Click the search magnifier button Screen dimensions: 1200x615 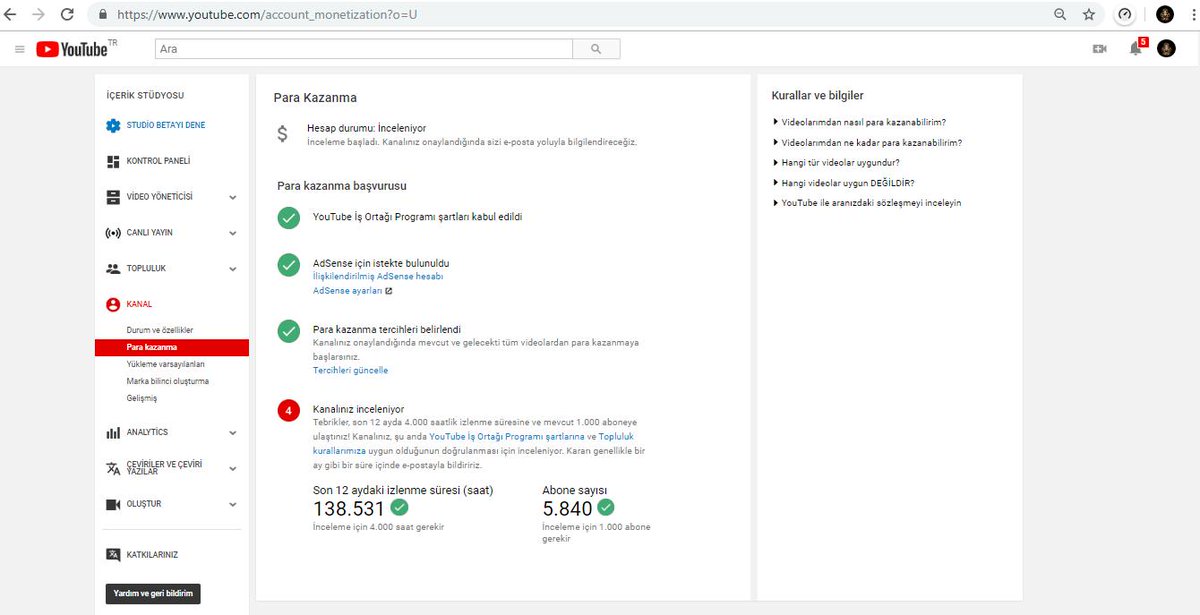[x=596, y=48]
